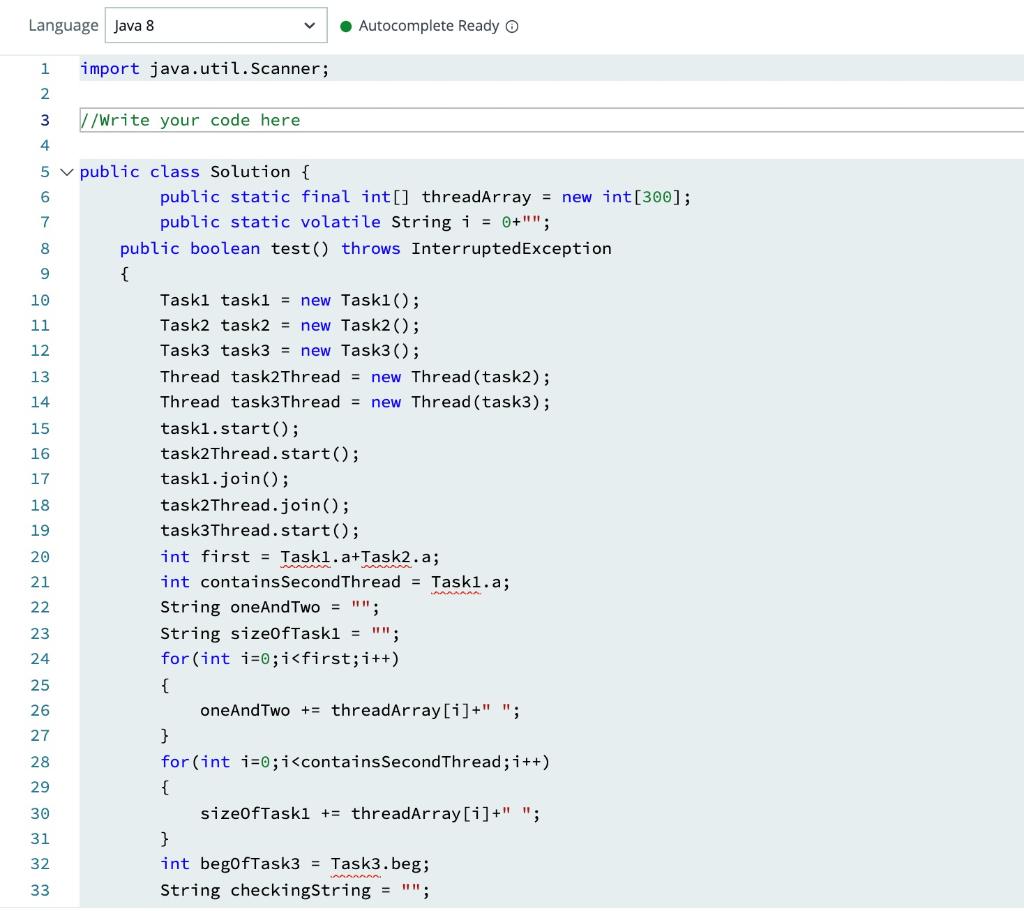Image resolution: width=1024 pixels, height=911 pixels.
Task: Click the 'Autocomplete Ready' label
Action: (x=428, y=25)
